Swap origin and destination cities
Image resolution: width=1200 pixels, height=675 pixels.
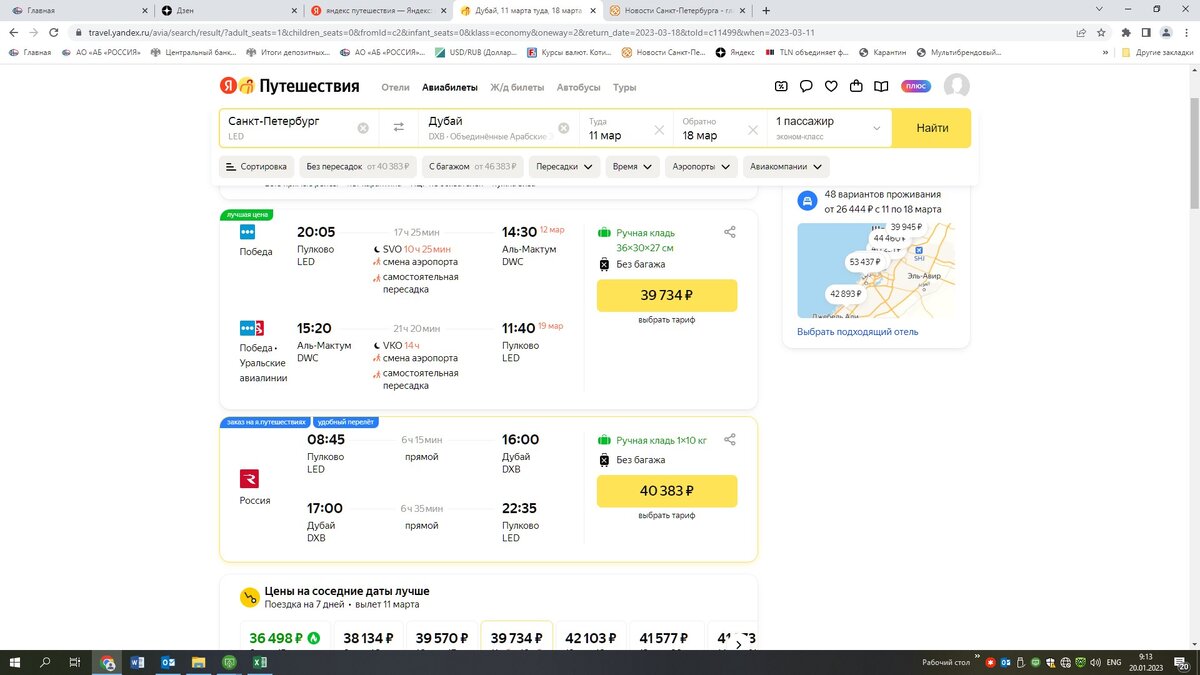pyautogui.click(x=398, y=127)
